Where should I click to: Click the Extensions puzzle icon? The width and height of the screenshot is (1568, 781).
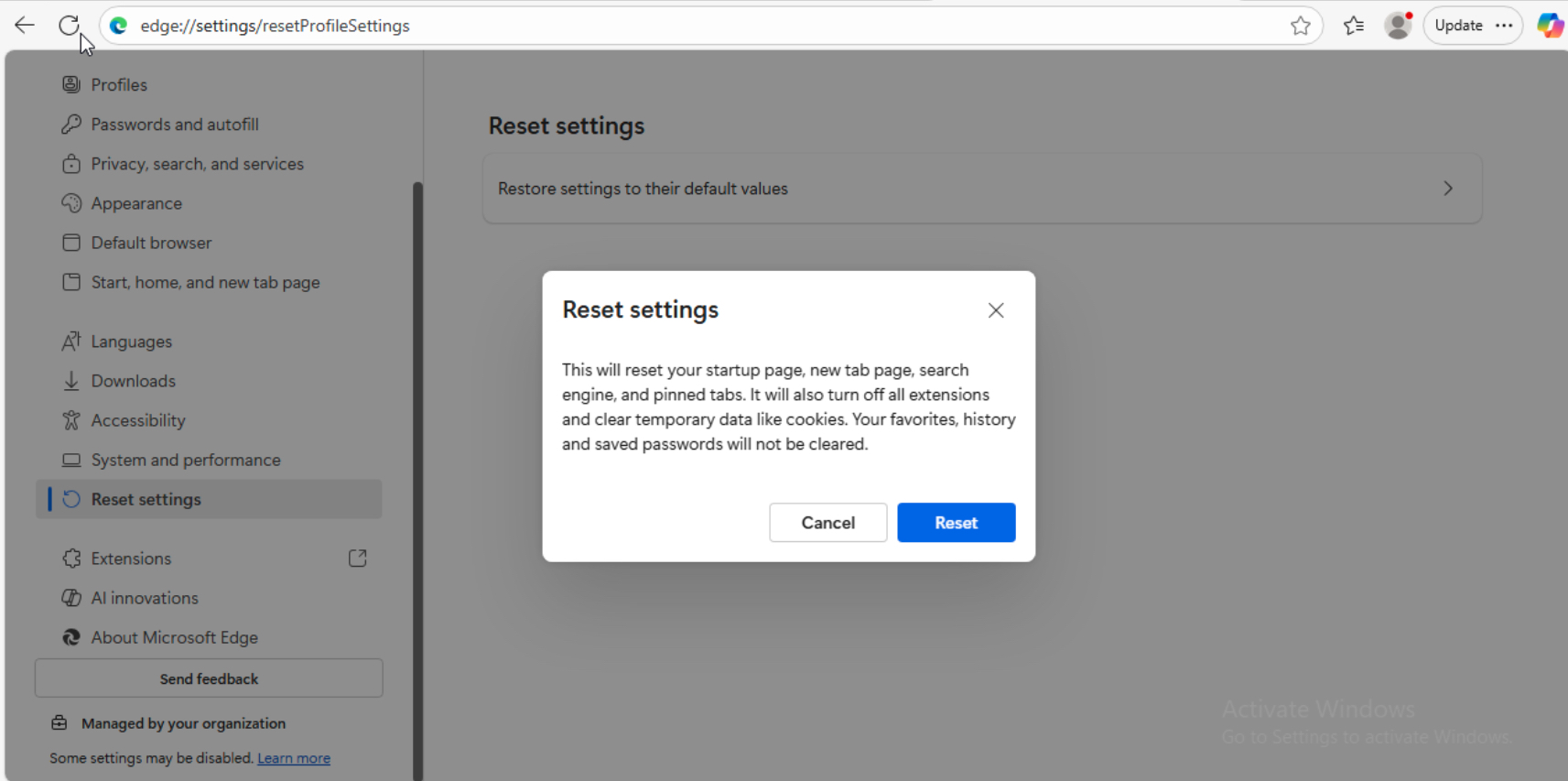coord(71,559)
